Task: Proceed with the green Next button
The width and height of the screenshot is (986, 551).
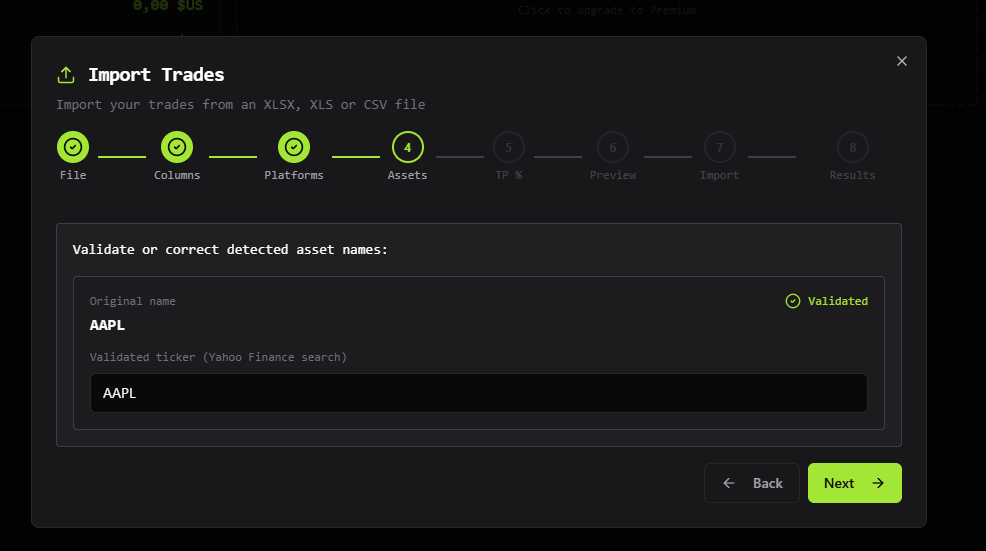Action: click(854, 483)
